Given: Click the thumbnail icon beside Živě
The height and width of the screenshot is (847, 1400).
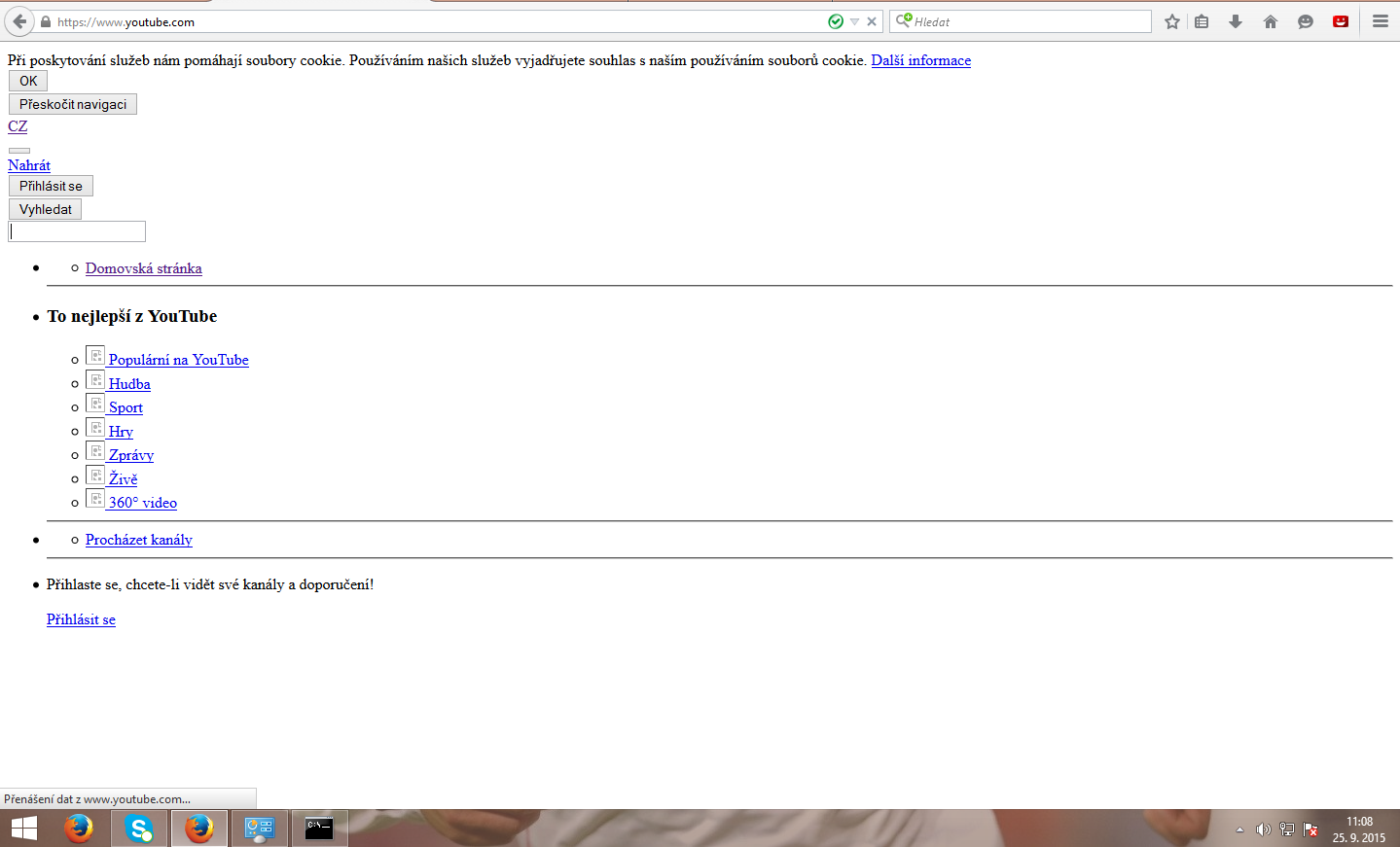Looking at the screenshot, I should click(95, 476).
